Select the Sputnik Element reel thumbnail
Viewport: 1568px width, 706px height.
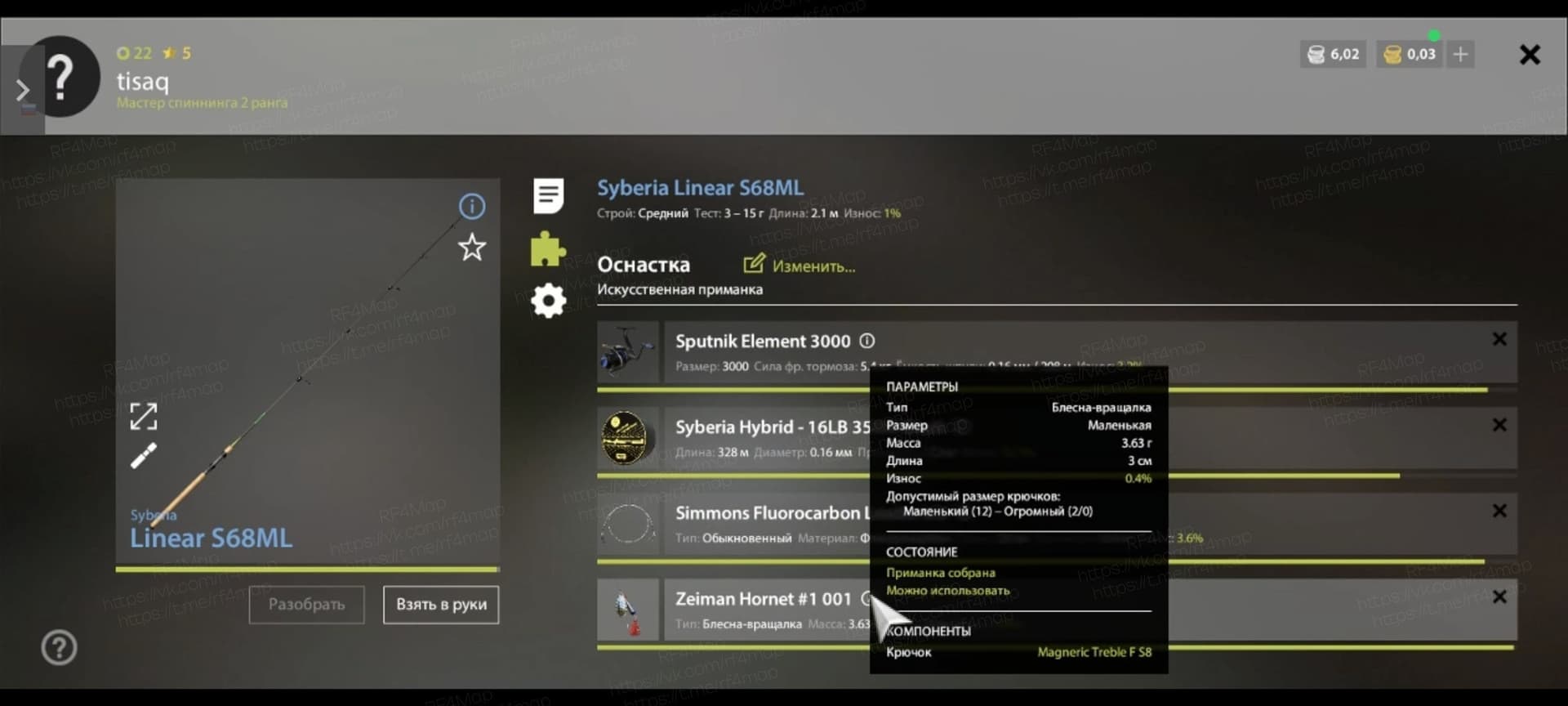pyautogui.click(x=627, y=352)
